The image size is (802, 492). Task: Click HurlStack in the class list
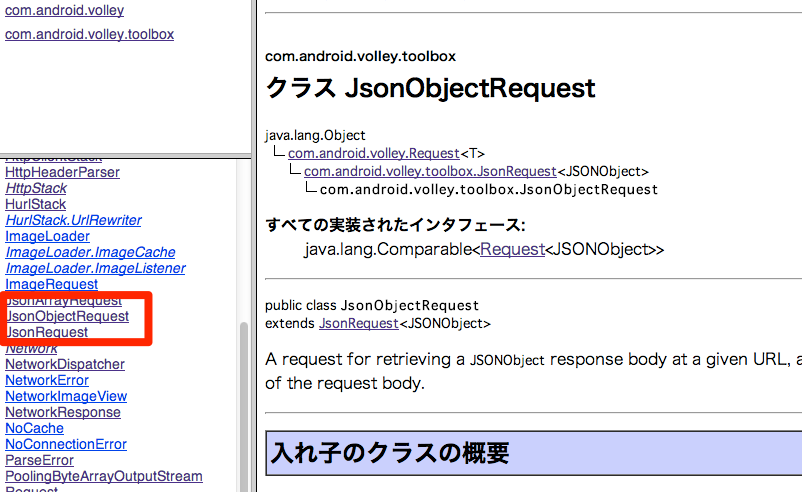pos(36,204)
